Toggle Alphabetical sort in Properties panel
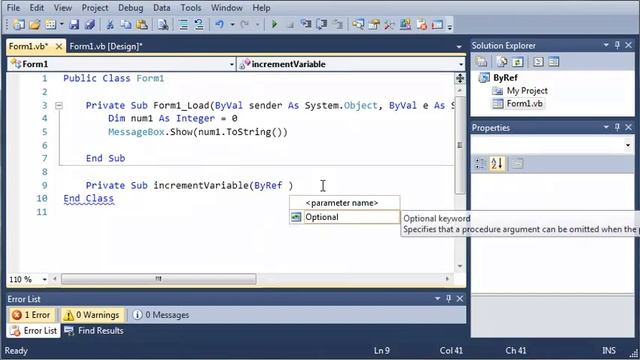The width and height of the screenshot is (640, 360). click(x=497, y=164)
